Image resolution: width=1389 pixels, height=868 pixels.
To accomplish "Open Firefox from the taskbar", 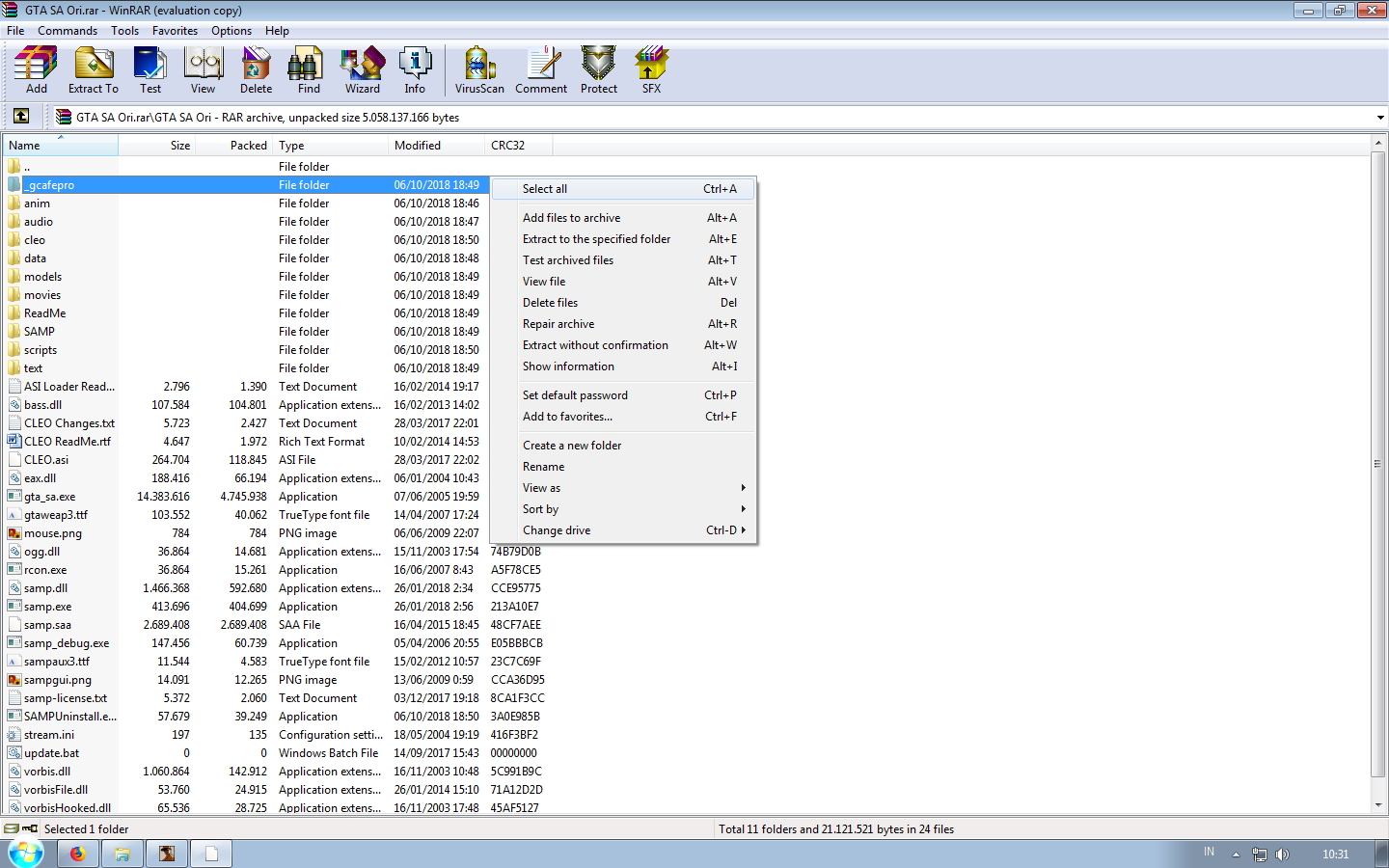I will point(77,854).
